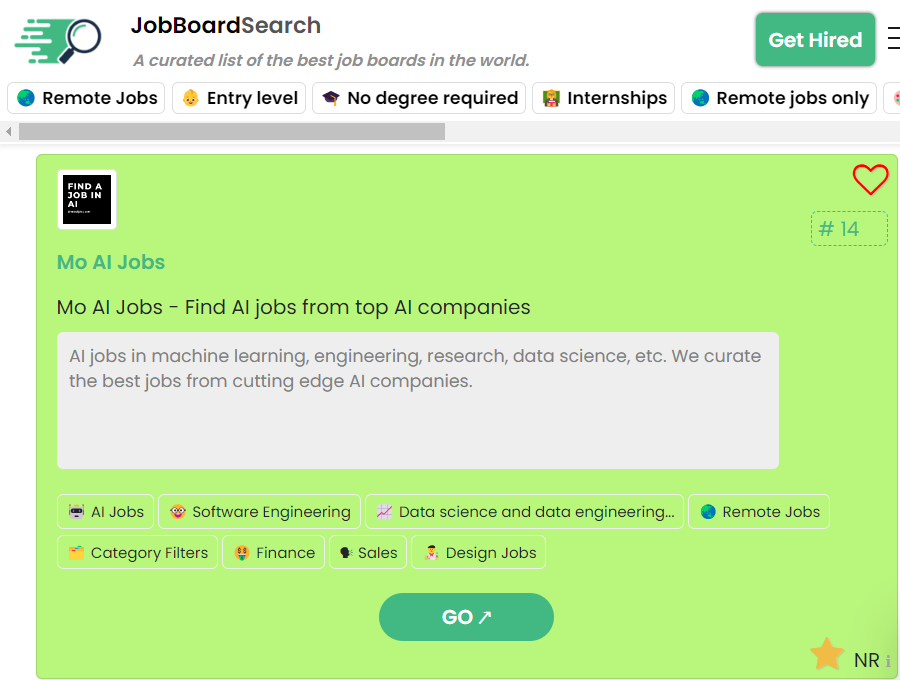The image size is (900, 680).
Task: Click the Data science and data engineering tag
Action: click(524, 512)
